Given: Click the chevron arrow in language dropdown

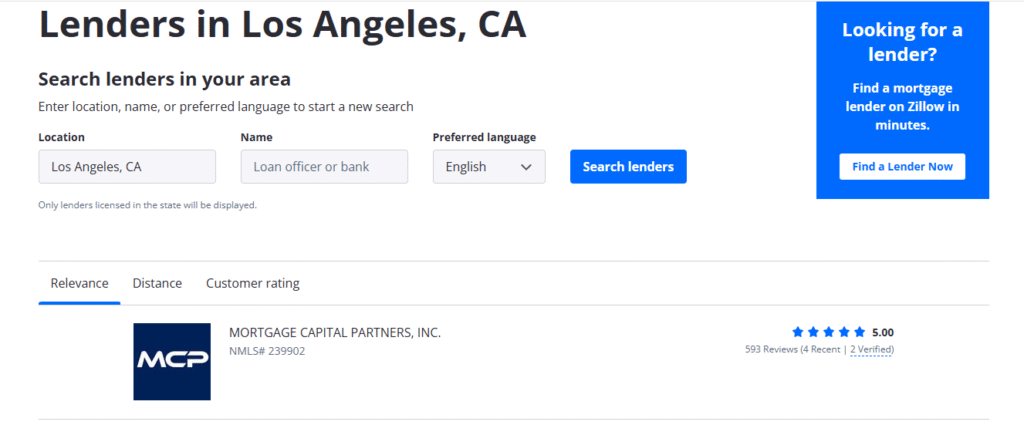Looking at the screenshot, I should point(526,167).
